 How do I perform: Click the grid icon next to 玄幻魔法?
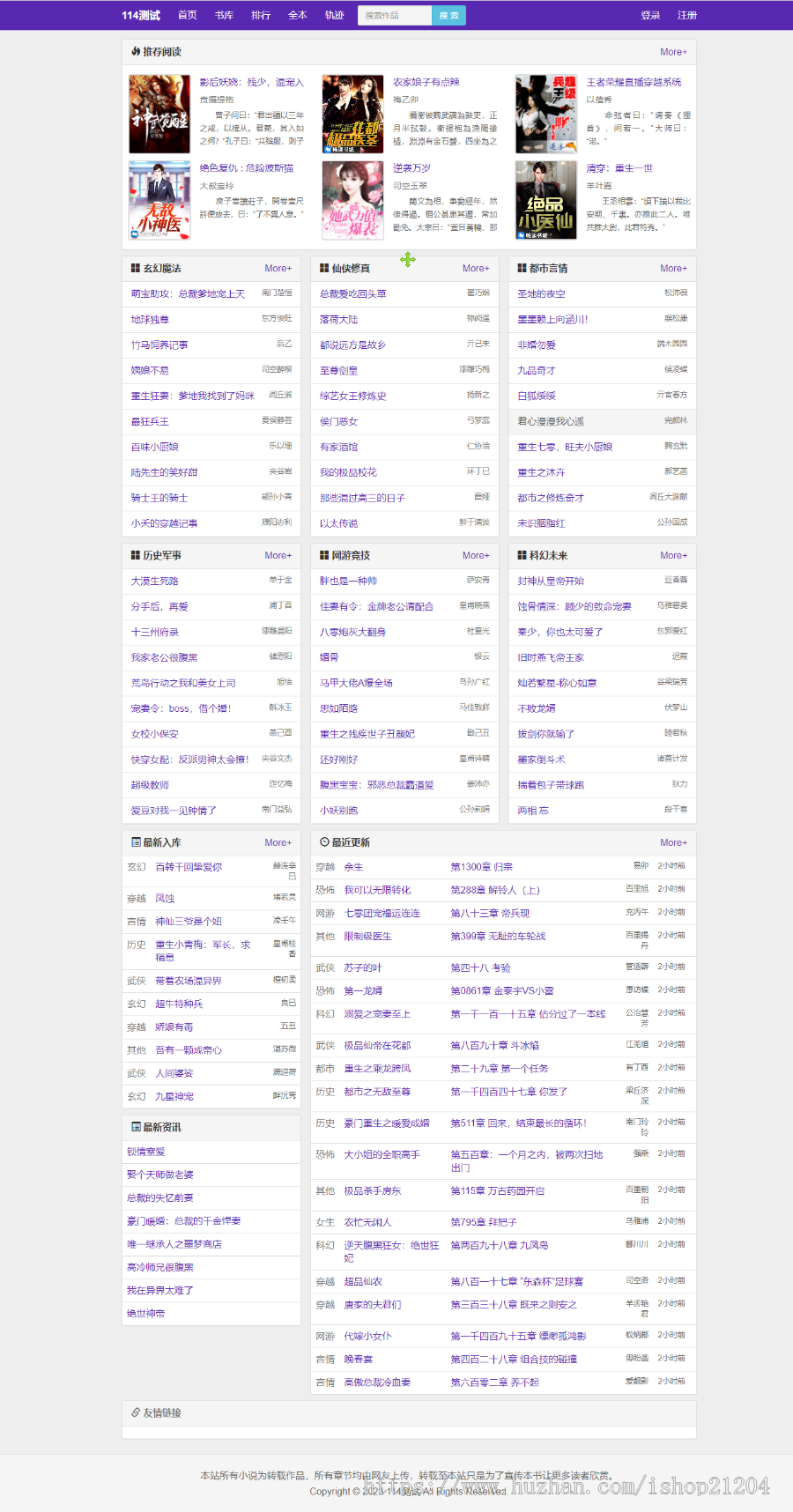(136, 268)
